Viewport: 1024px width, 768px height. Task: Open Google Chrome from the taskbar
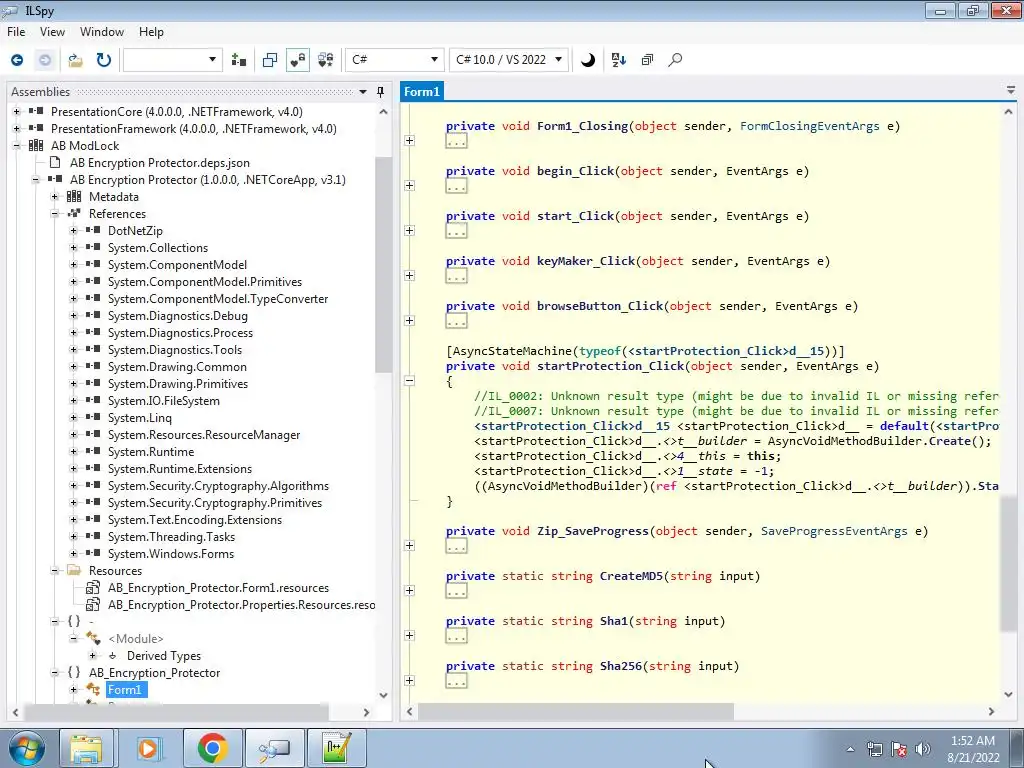tap(212, 748)
